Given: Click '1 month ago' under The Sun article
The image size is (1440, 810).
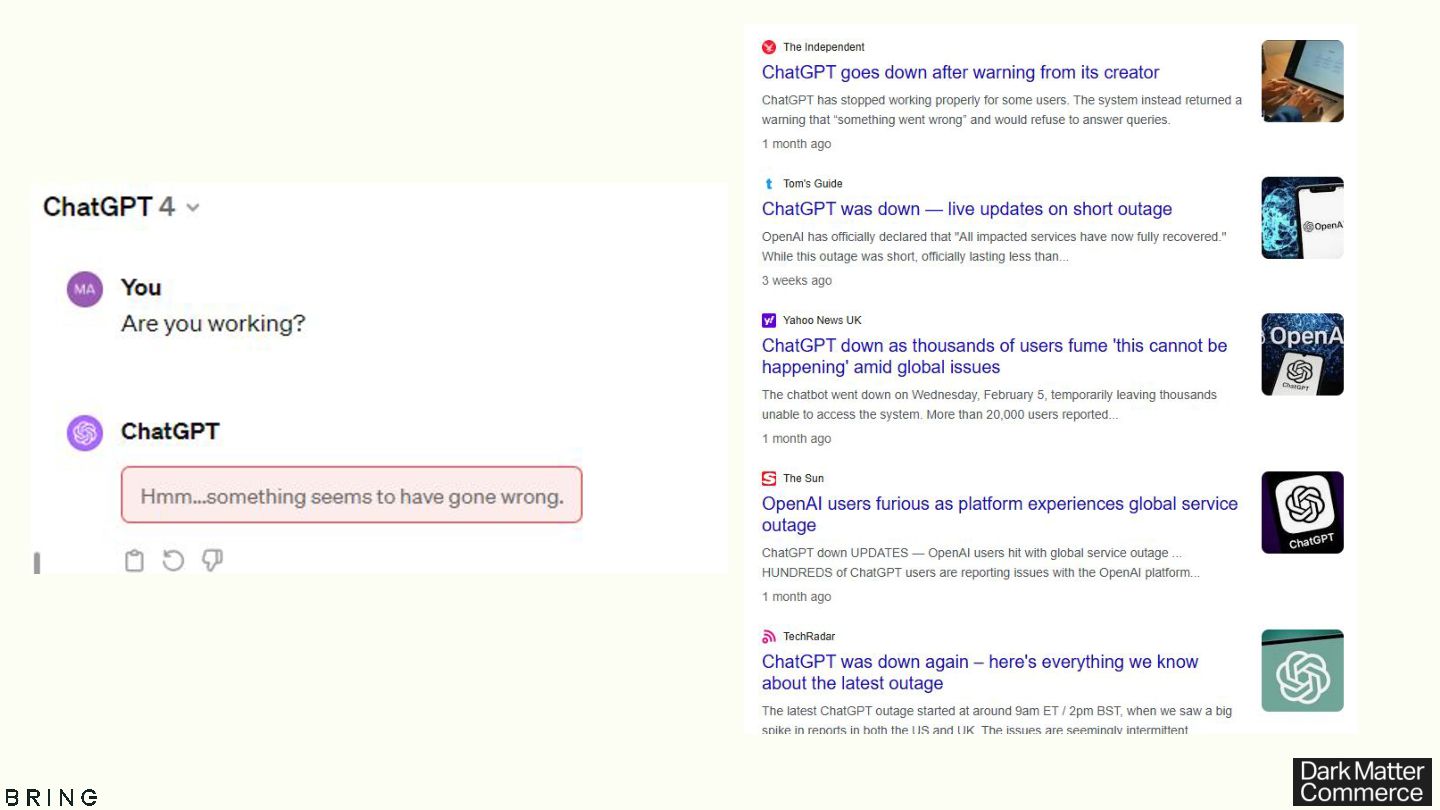Looking at the screenshot, I should coord(797,597).
